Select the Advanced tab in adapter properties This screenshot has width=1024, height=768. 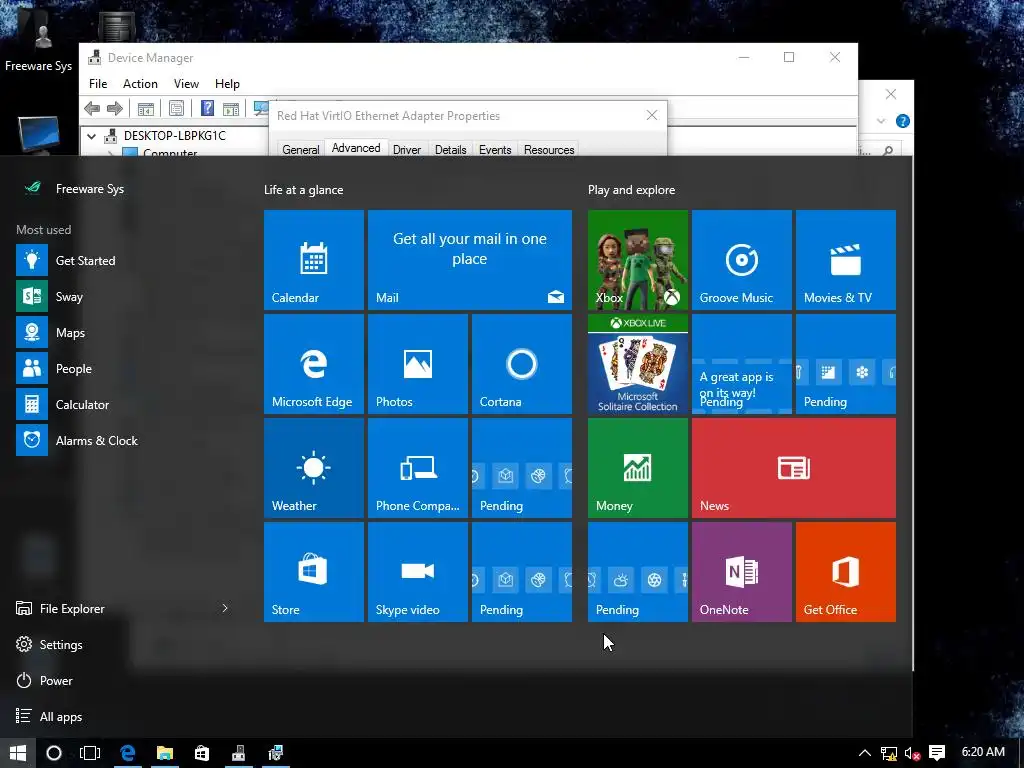pyautogui.click(x=356, y=148)
